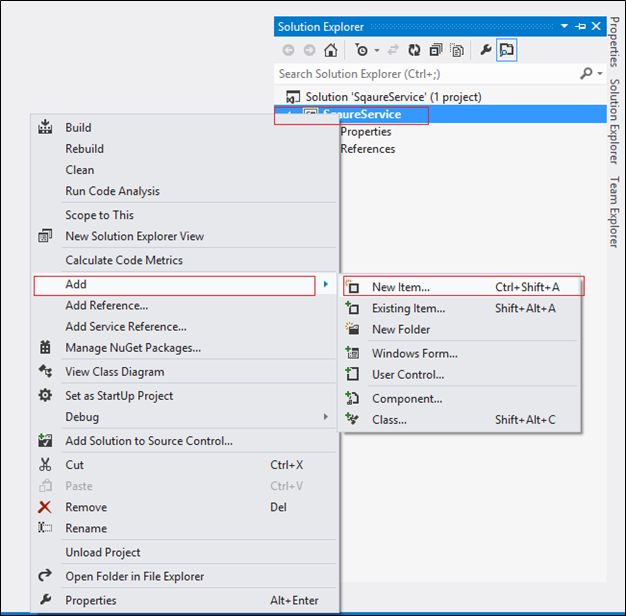Click the search magnifier icon
This screenshot has width=626, height=616.
(586, 73)
